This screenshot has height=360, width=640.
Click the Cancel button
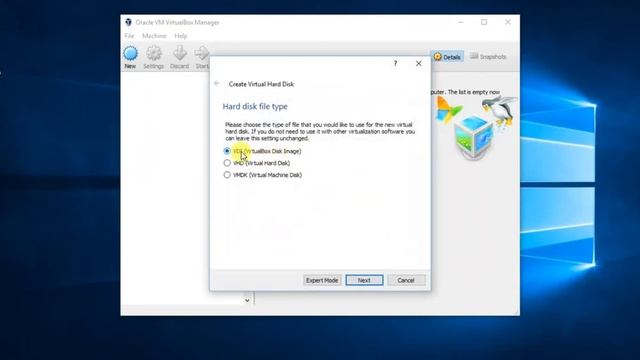pyautogui.click(x=406, y=280)
